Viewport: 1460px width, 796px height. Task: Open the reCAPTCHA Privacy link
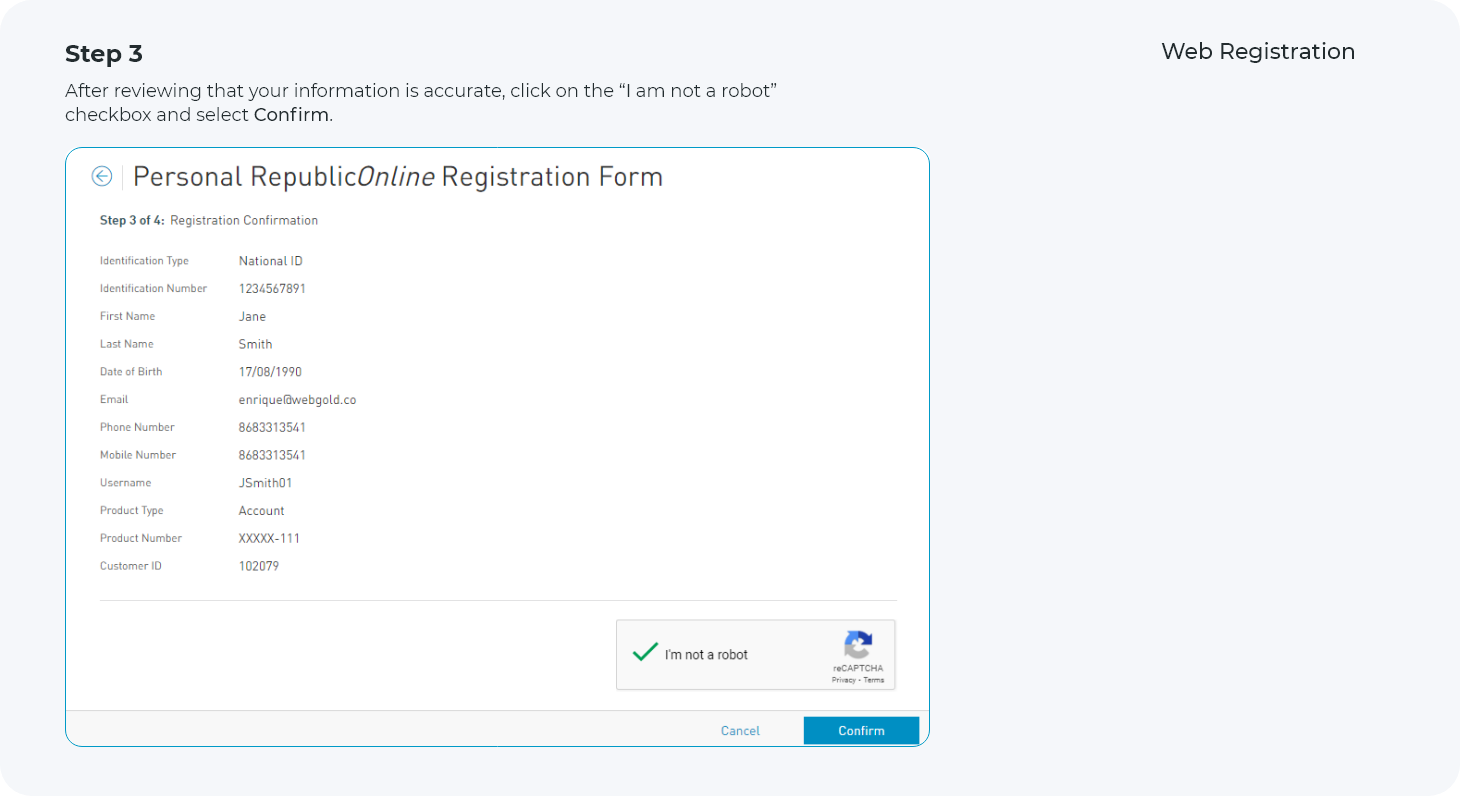844,680
